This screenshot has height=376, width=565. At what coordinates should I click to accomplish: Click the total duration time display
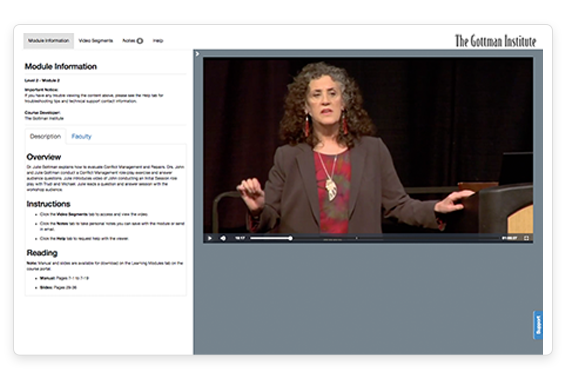pyautogui.click(x=510, y=238)
